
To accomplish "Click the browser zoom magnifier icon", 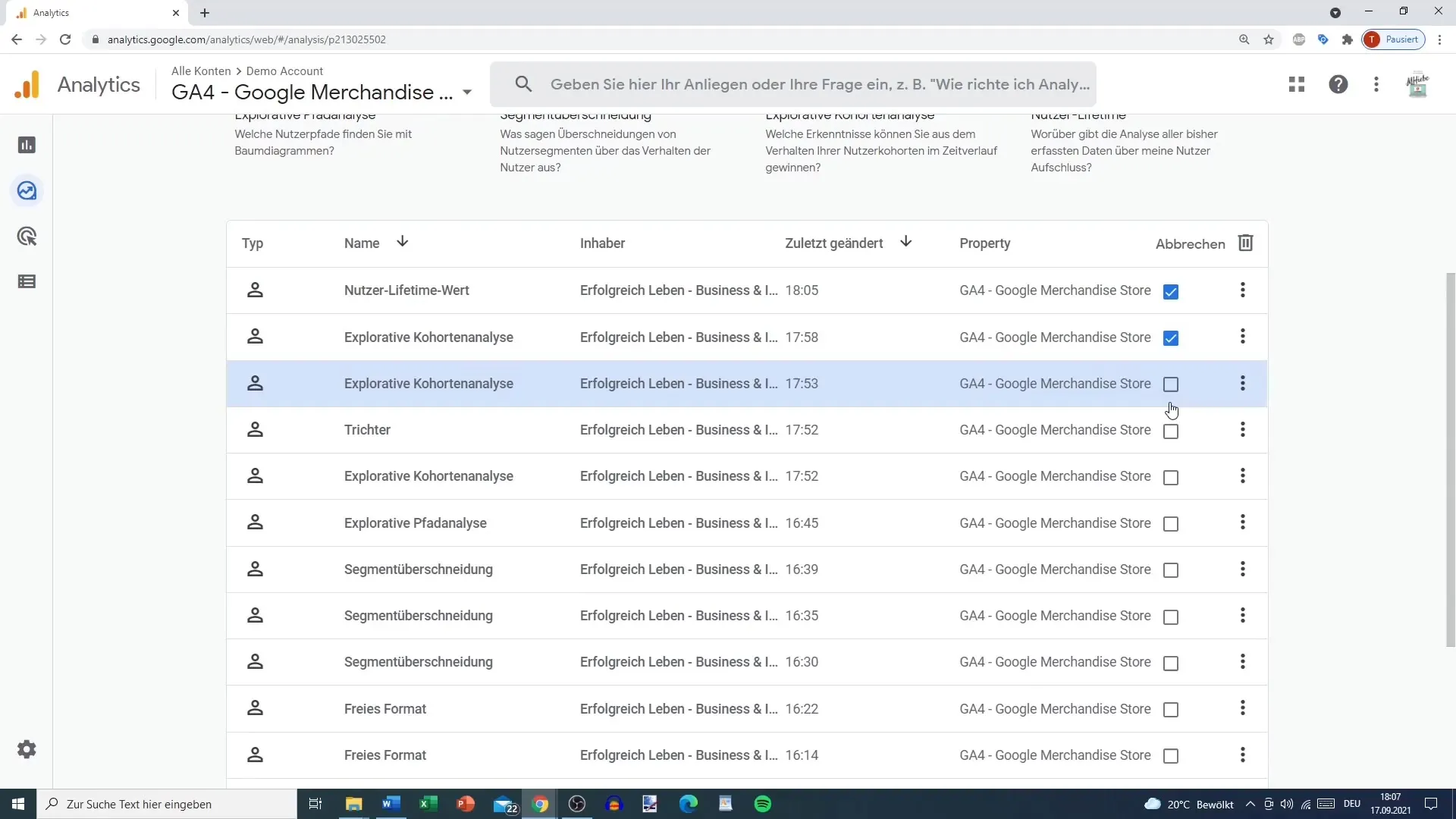I will (x=1244, y=39).
